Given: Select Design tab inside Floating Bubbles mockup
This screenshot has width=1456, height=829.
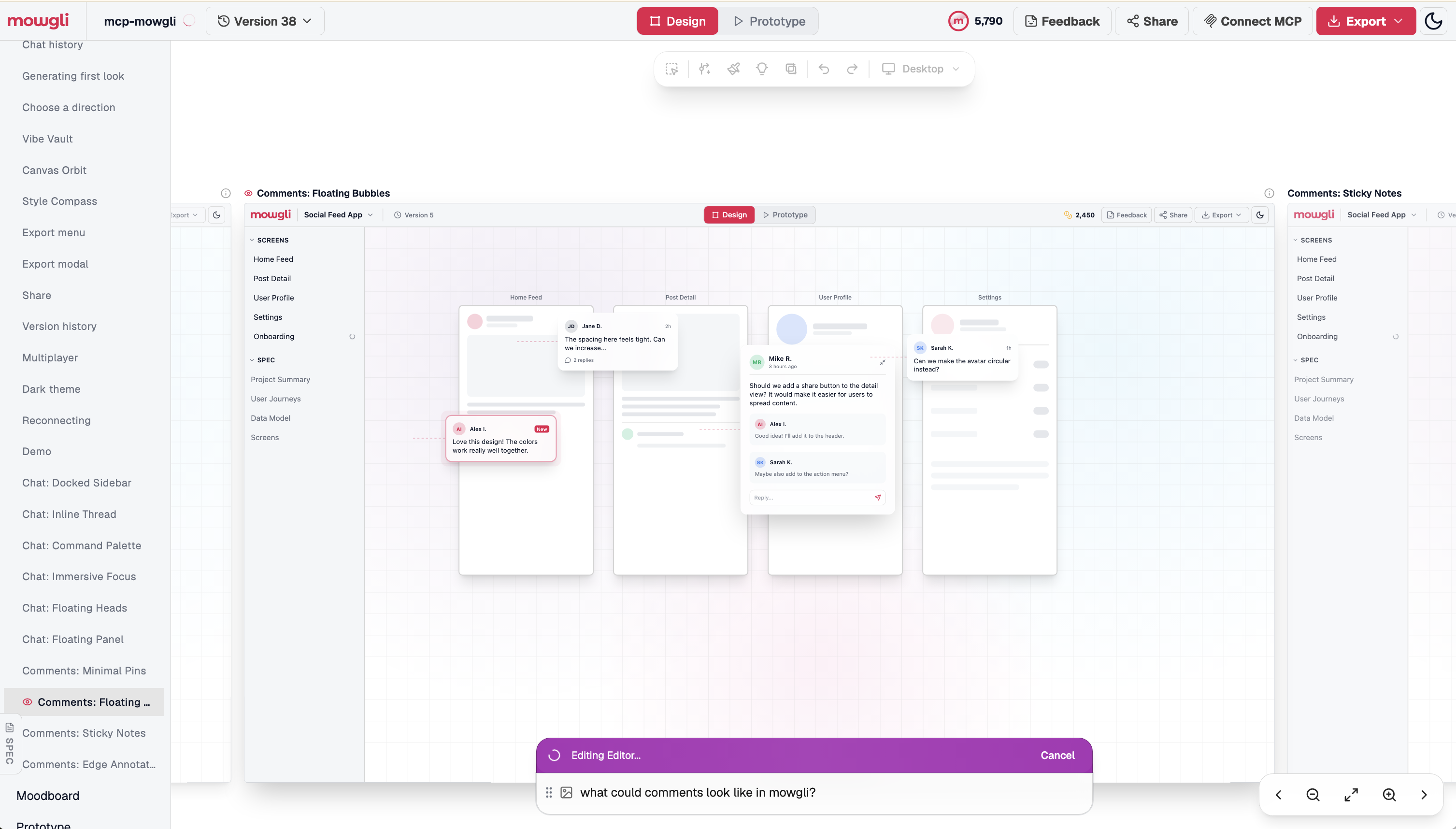Looking at the screenshot, I should pos(729,214).
